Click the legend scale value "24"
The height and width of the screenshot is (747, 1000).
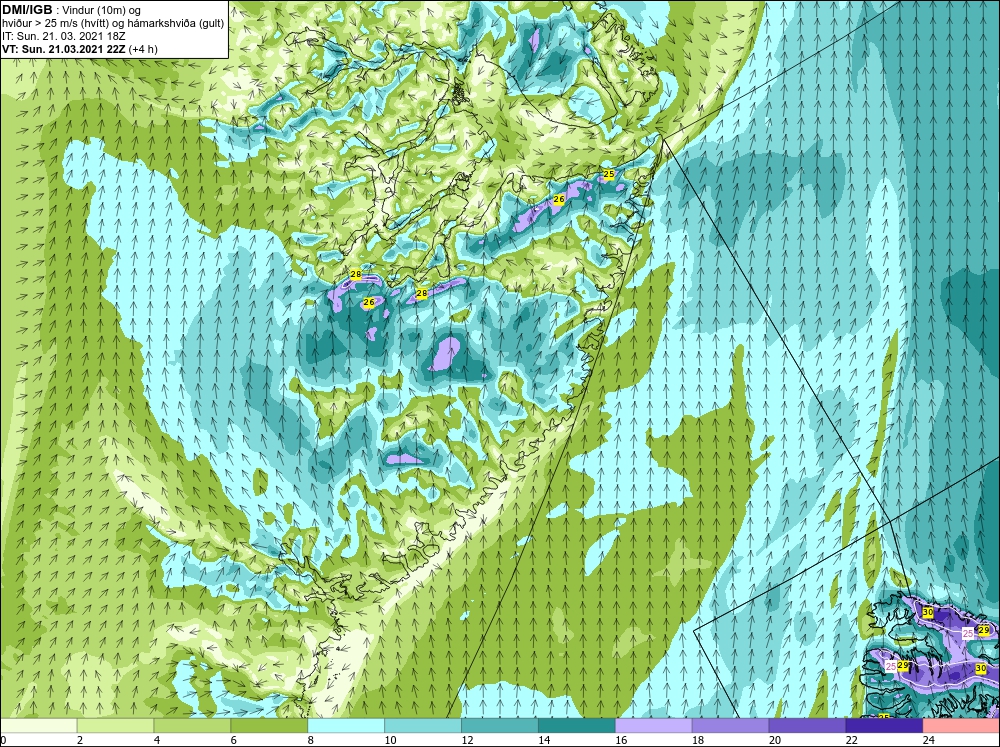click(x=929, y=740)
